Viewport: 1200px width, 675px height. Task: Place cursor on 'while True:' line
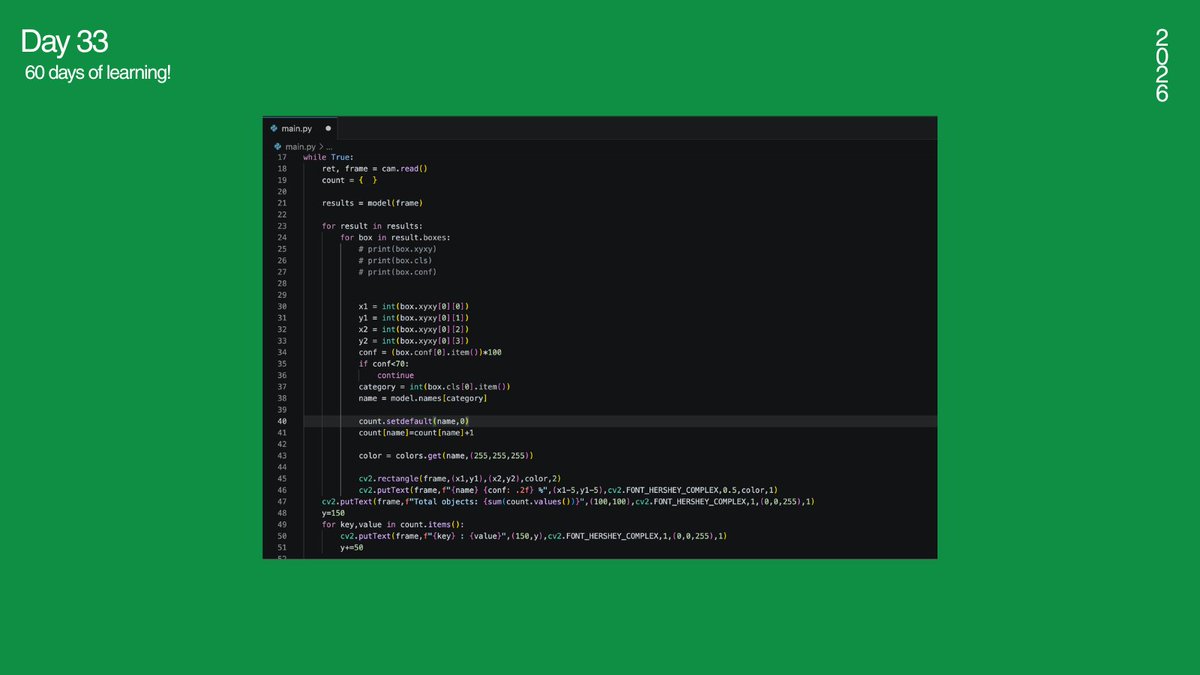[x=328, y=157]
